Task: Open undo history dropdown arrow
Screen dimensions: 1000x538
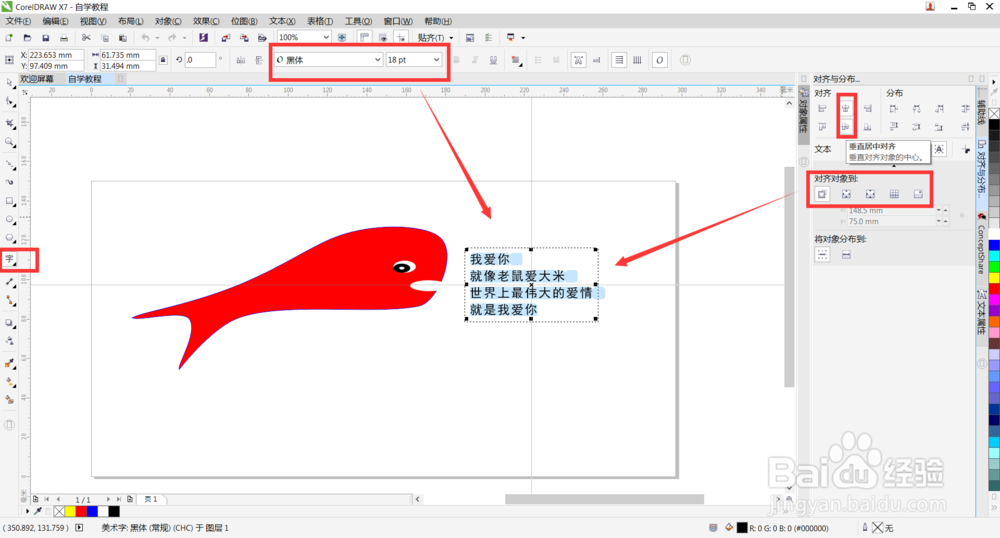Action: [x=158, y=38]
